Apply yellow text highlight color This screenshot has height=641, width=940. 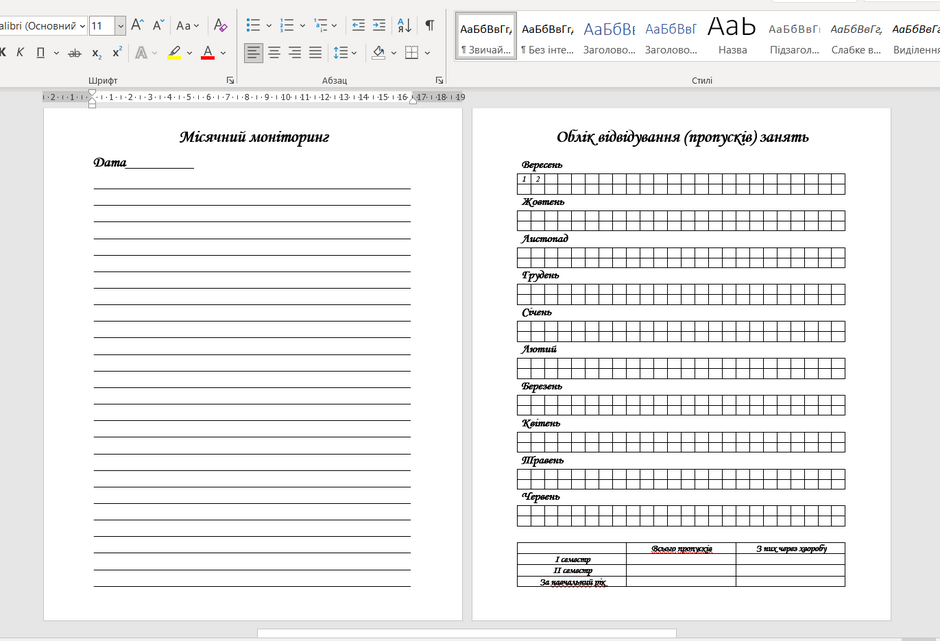174,53
